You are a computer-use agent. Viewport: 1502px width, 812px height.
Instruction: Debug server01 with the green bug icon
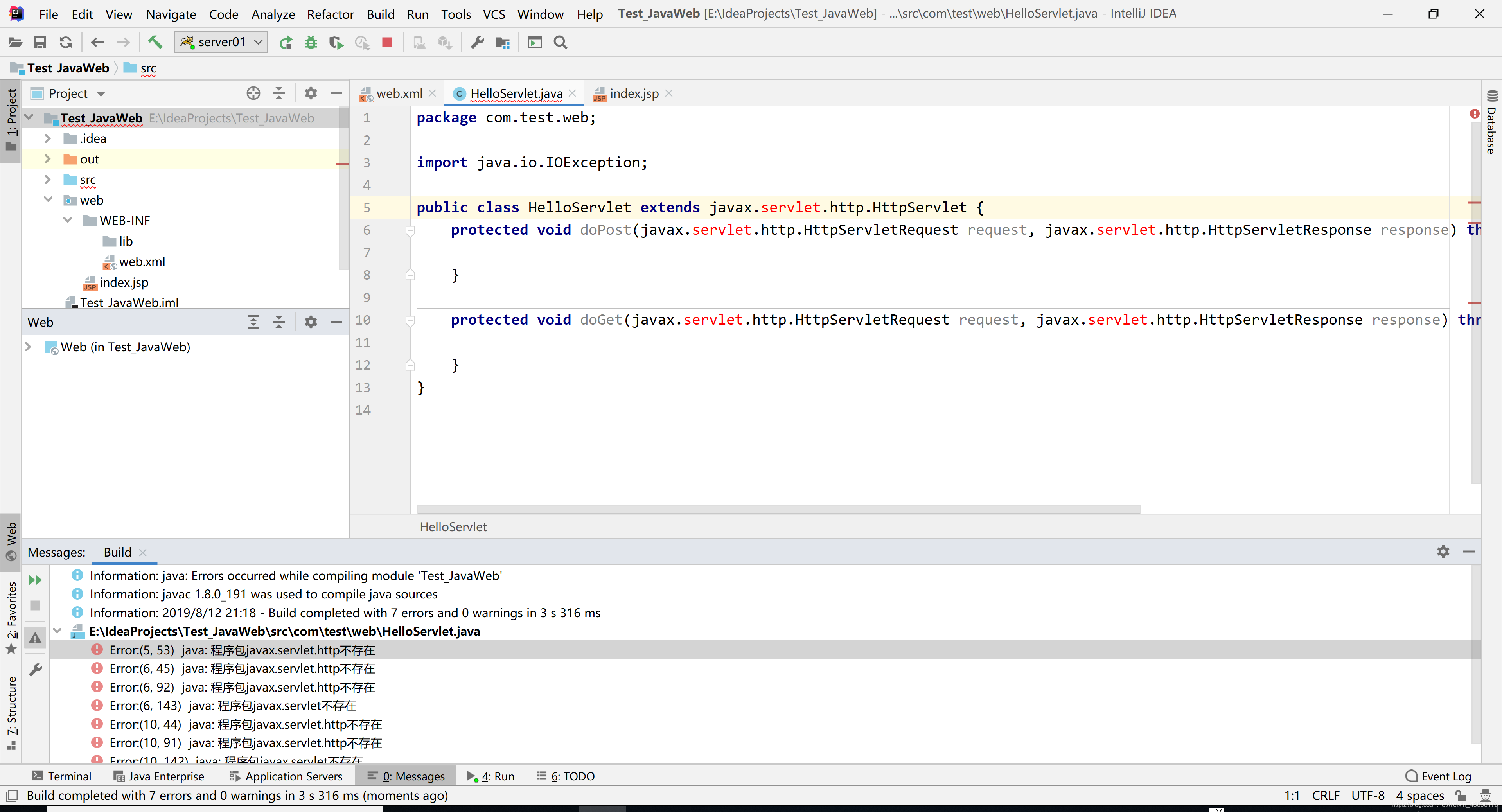tap(311, 42)
